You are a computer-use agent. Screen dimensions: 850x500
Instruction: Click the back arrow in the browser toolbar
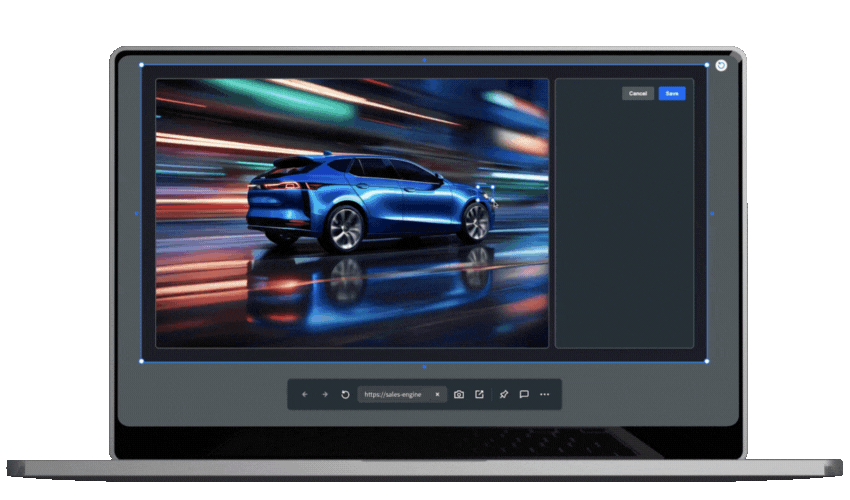point(305,395)
